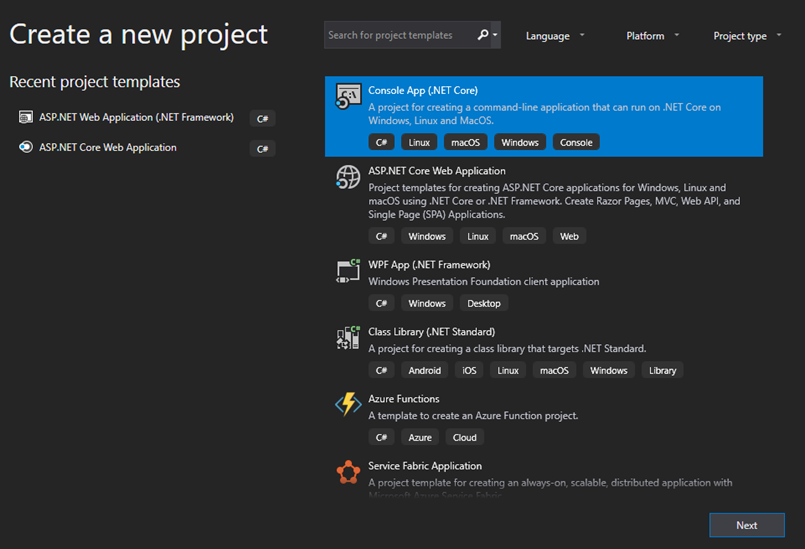Image resolution: width=805 pixels, height=549 pixels.
Task: Open the Platform filter dropdown
Action: (653, 36)
